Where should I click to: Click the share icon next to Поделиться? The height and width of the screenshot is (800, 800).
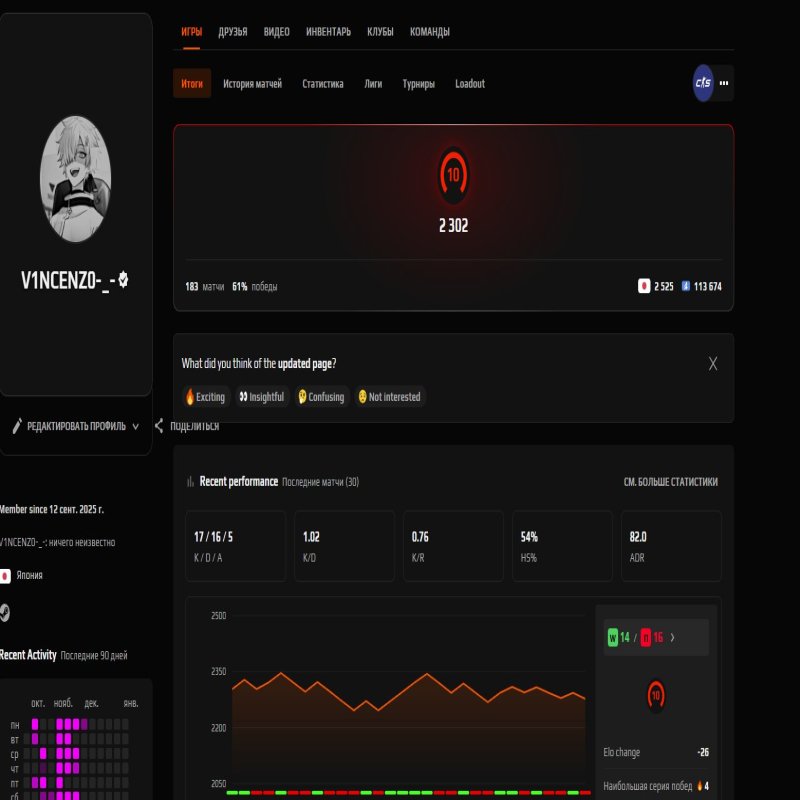click(158, 424)
